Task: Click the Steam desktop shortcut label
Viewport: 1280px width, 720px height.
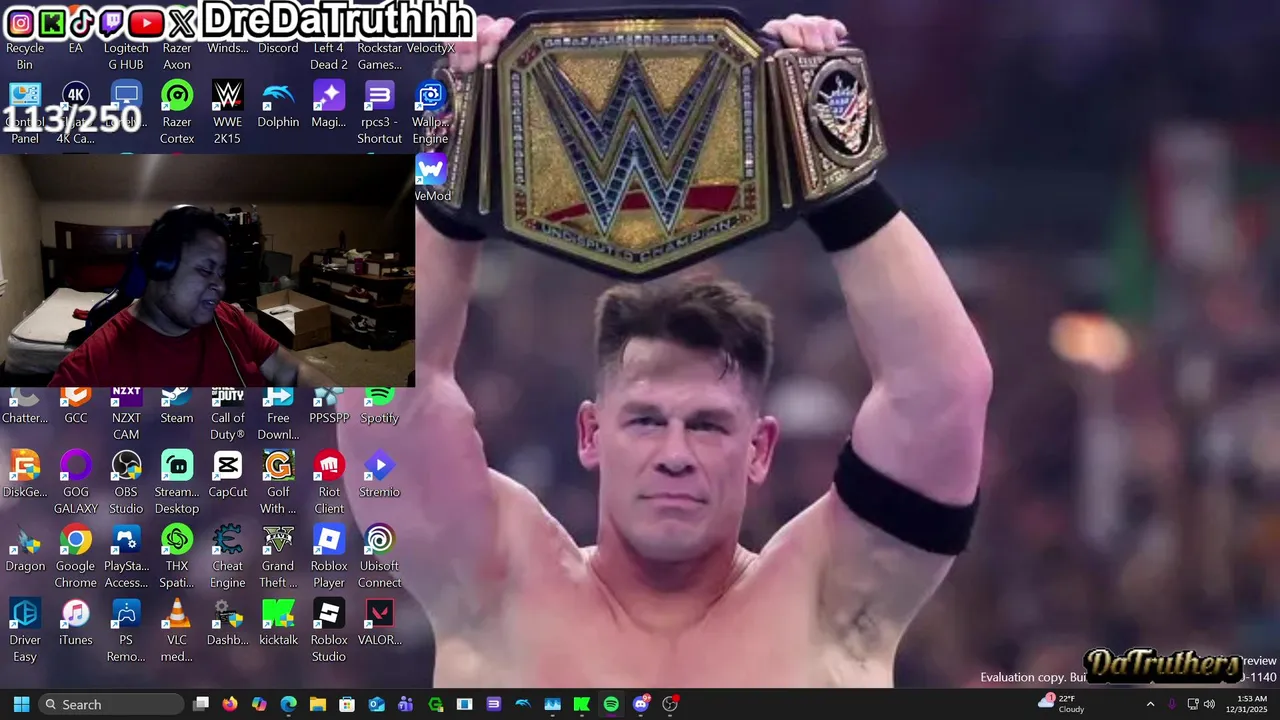Action: pyautogui.click(x=177, y=418)
